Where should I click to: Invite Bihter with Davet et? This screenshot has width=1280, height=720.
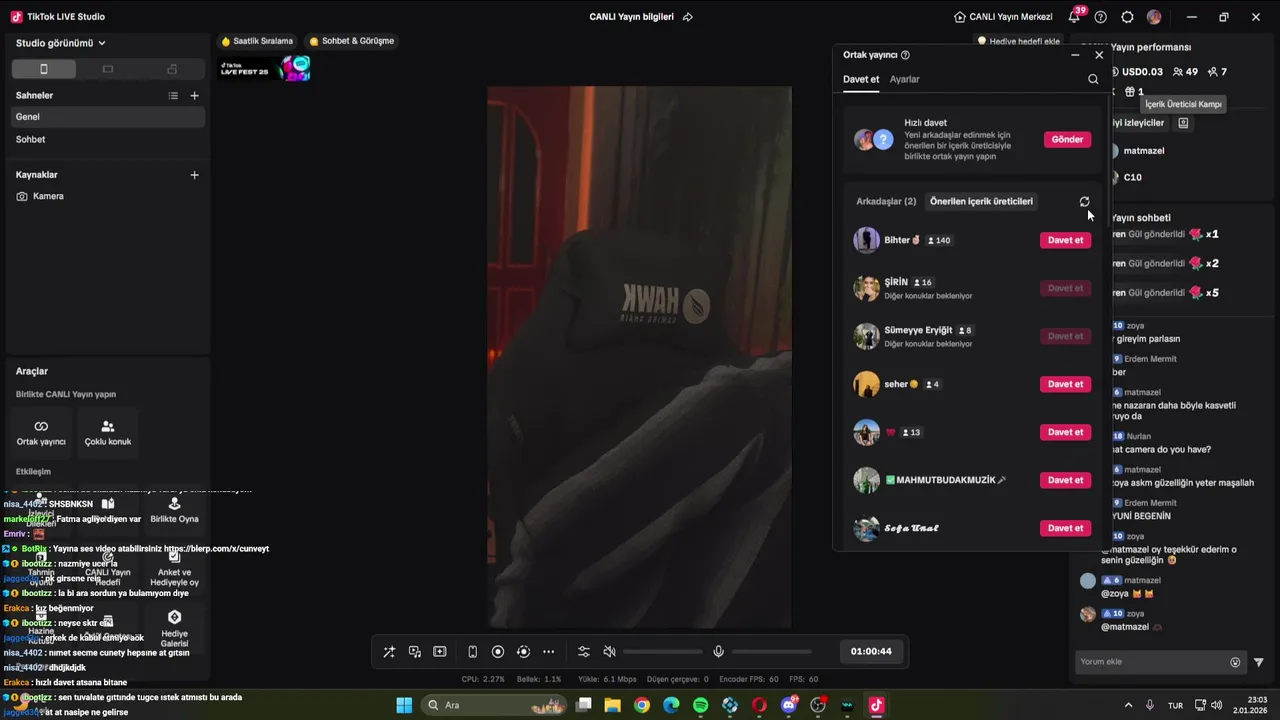click(x=1065, y=240)
